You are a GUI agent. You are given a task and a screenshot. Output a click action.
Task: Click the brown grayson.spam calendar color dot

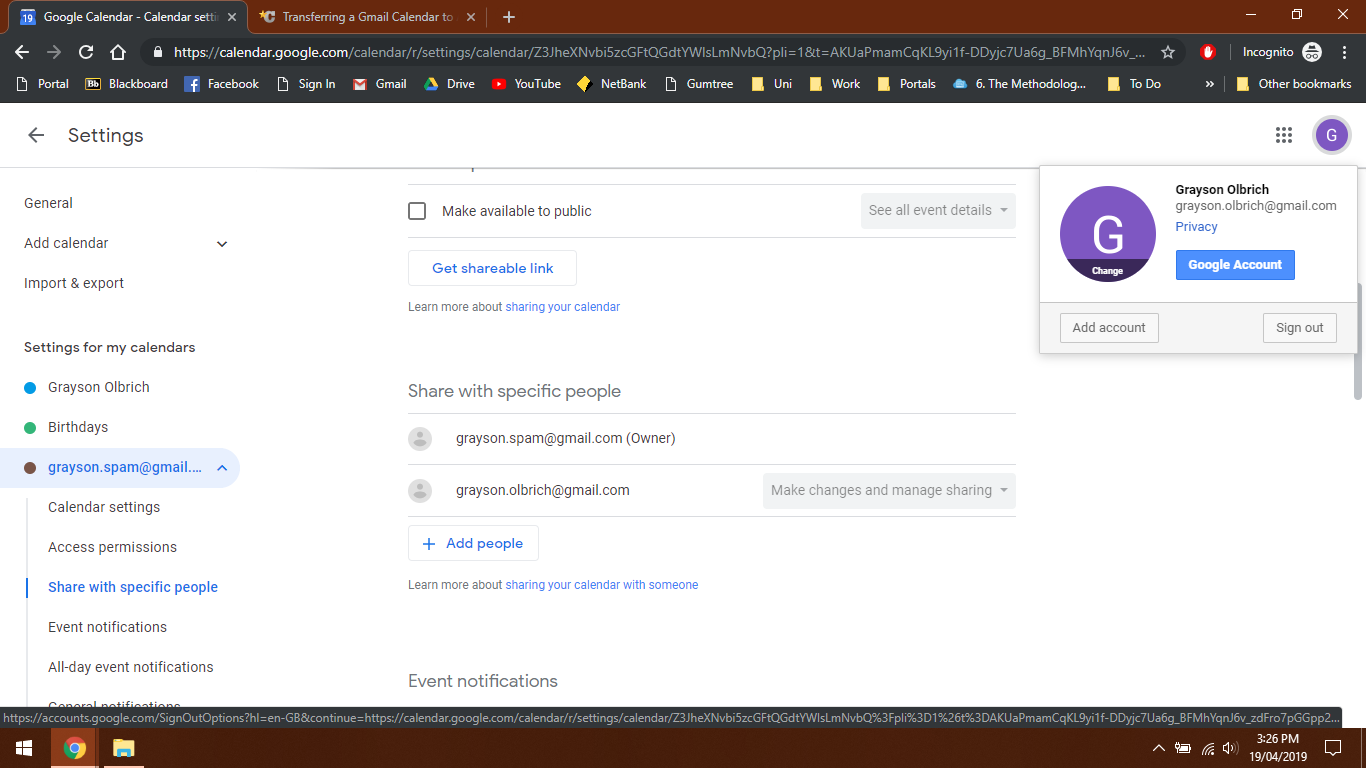[30, 467]
